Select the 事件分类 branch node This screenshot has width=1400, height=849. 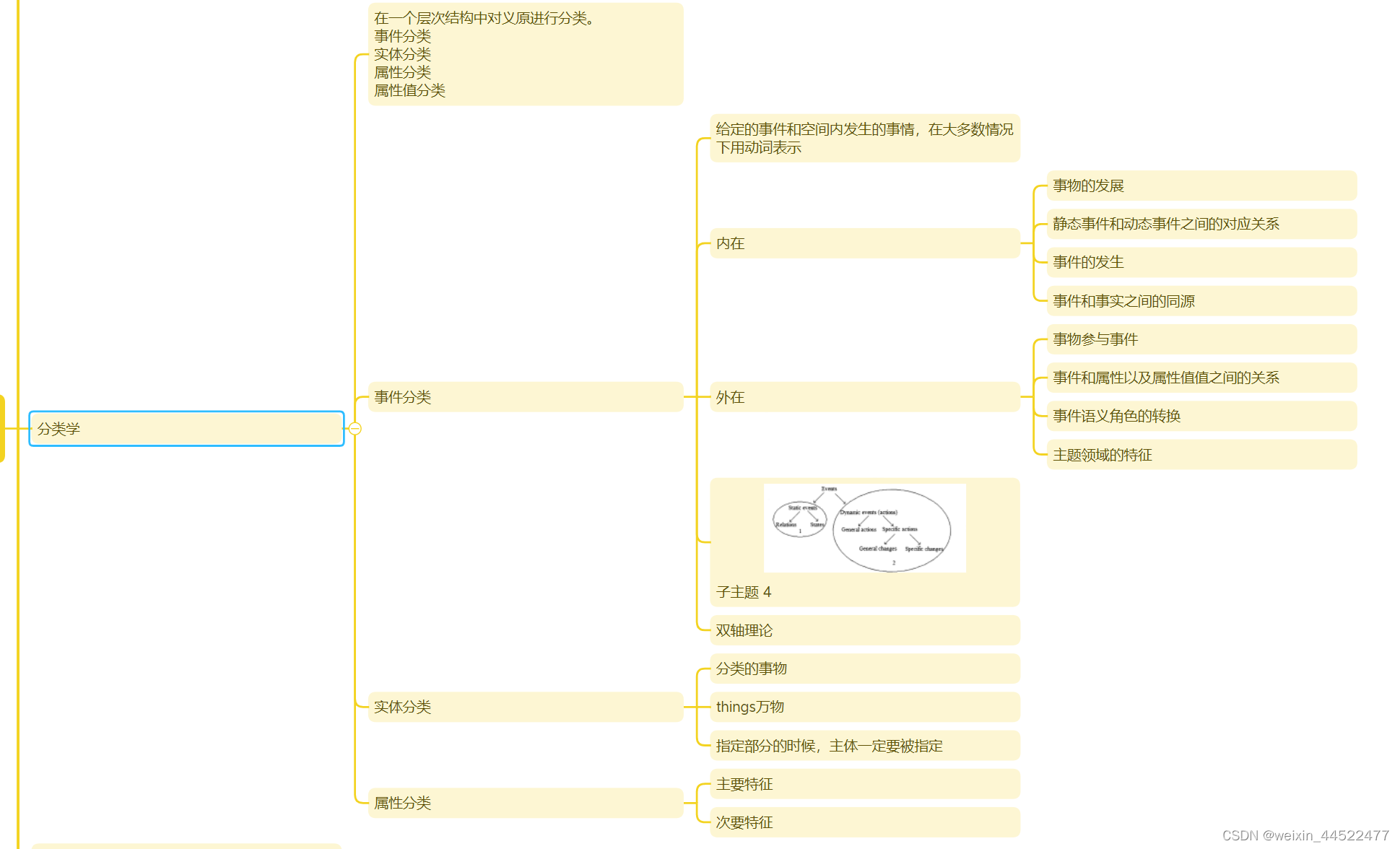403,396
